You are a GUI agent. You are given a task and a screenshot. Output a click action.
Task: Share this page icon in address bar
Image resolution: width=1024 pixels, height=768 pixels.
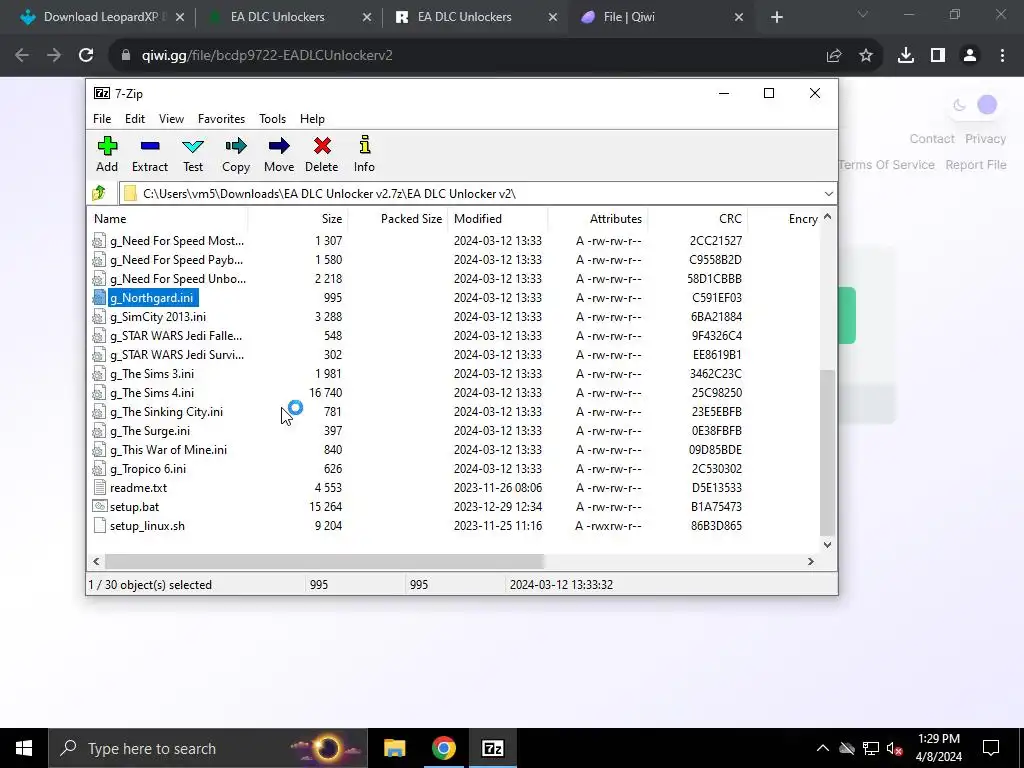(x=834, y=56)
